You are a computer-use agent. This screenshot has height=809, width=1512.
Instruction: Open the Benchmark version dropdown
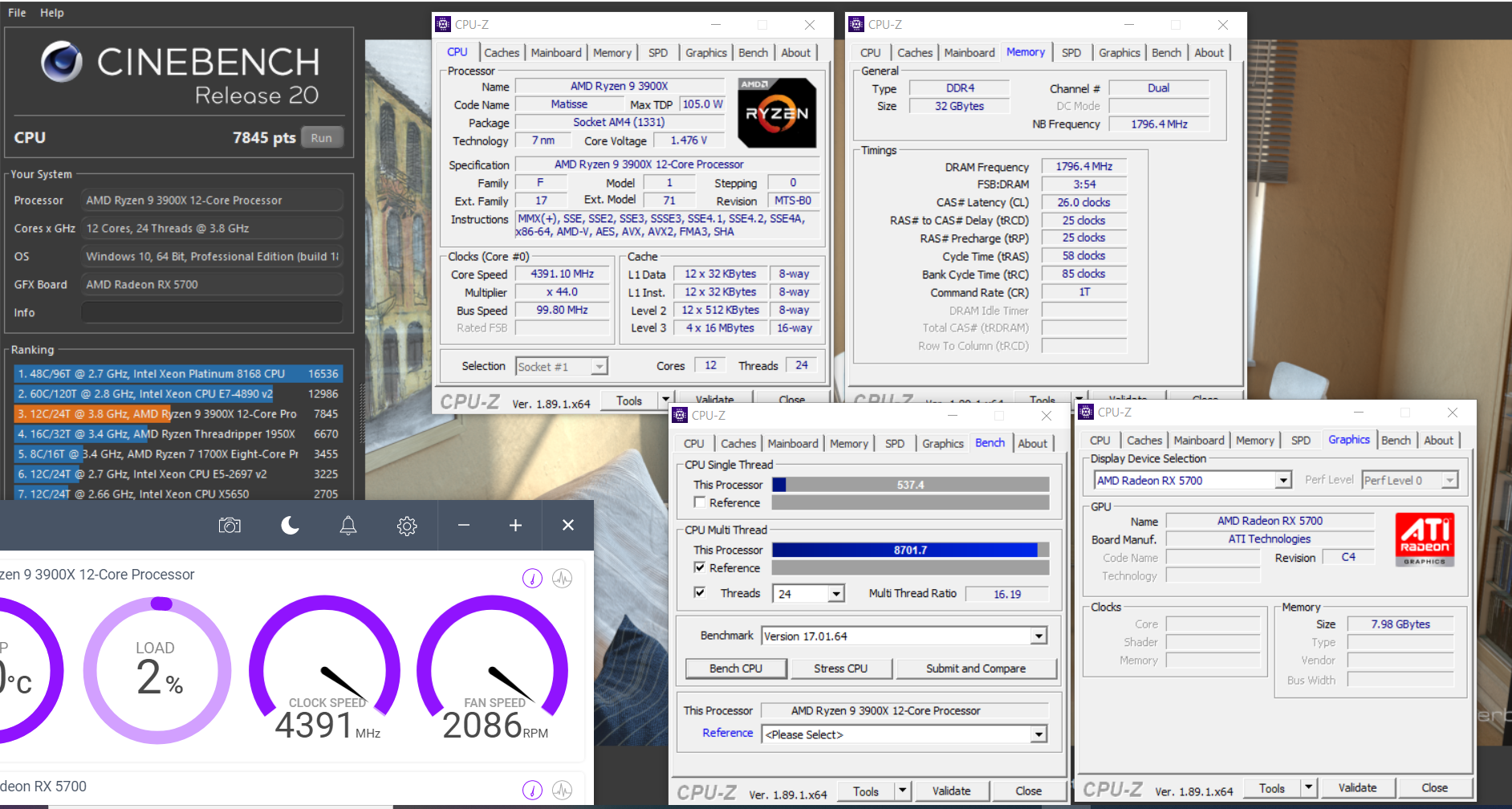pyautogui.click(x=1039, y=636)
